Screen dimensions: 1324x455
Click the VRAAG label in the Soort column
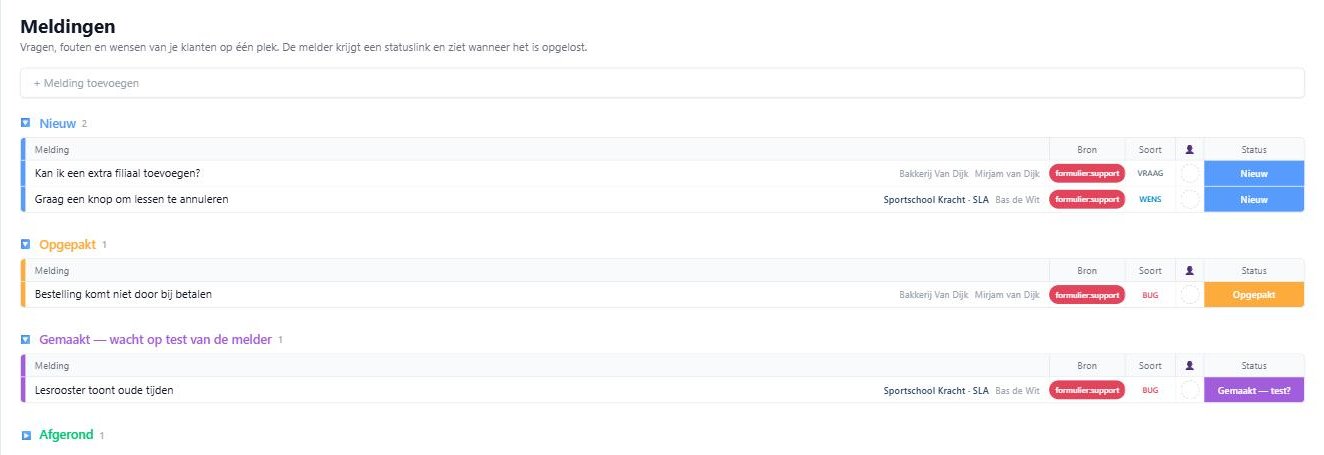click(1150, 173)
